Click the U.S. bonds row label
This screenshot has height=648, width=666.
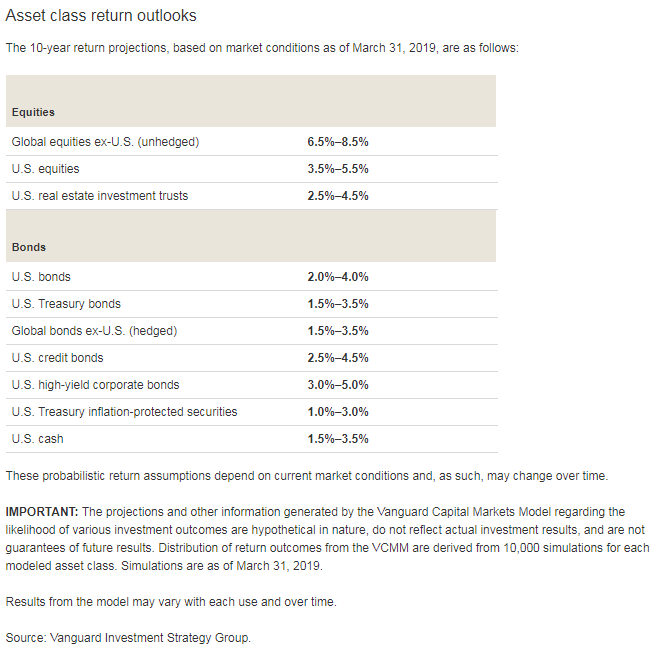coord(41,277)
